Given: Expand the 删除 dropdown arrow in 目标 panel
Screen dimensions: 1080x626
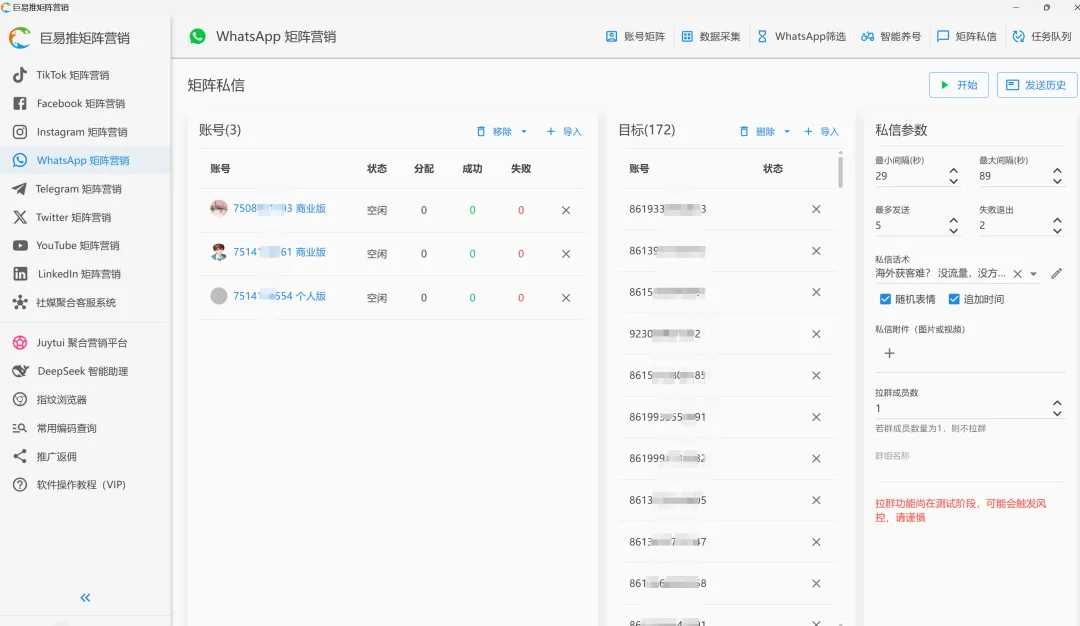Looking at the screenshot, I should [787, 132].
